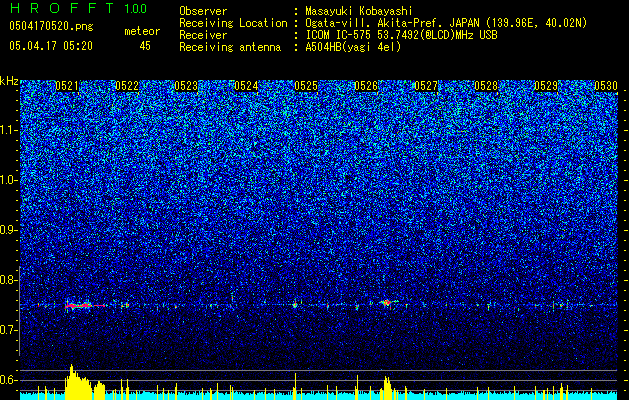629x400 pixels.
Task: Click the yellow power peak near 0526
Action: tap(387, 387)
